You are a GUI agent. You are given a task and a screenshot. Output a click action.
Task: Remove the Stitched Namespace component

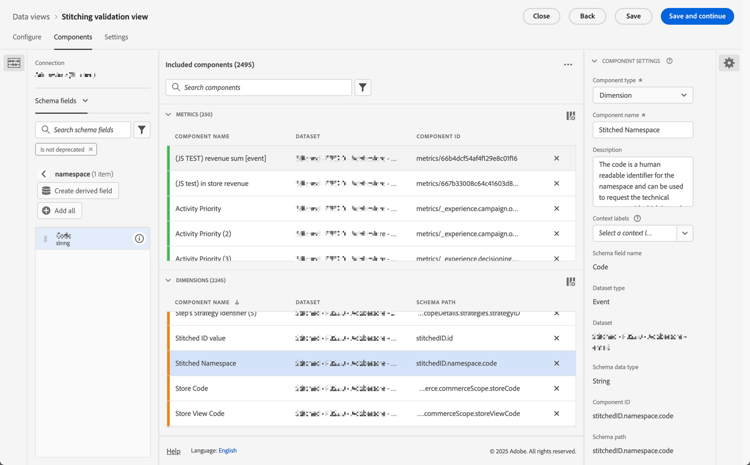click(556, 363)
